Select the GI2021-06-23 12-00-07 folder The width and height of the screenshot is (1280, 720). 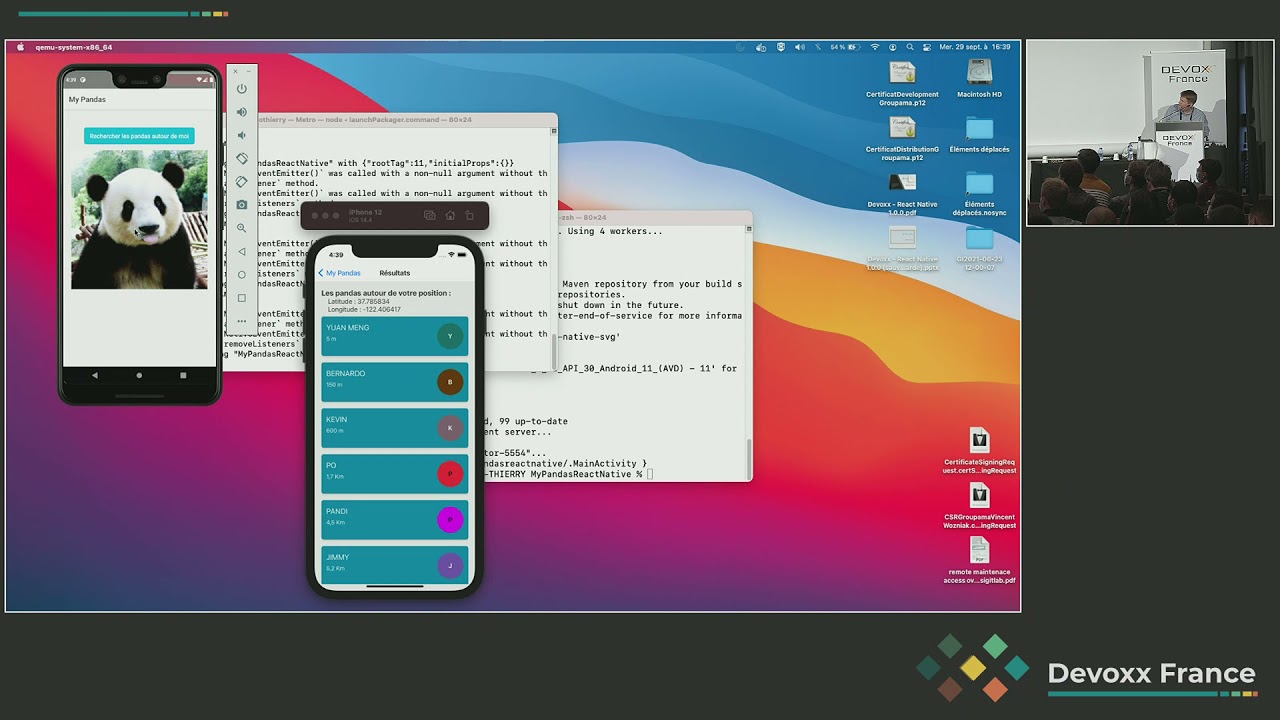point(979,249)
